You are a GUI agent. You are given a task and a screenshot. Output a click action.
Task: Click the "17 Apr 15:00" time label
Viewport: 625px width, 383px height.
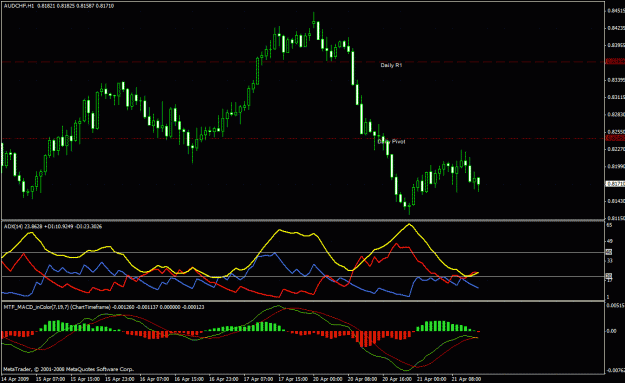click(293, 379)
